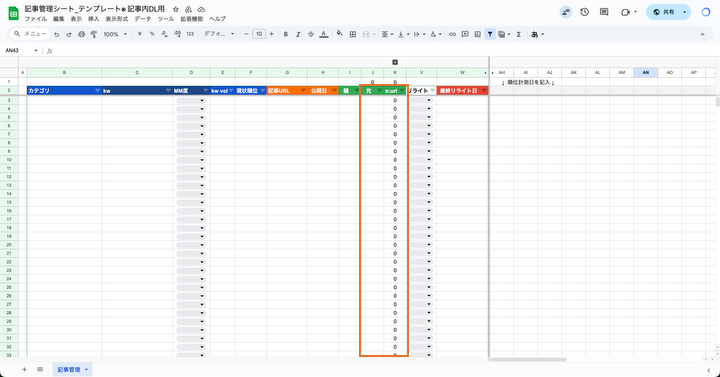Expand the column group plus button

click(395, 62)
